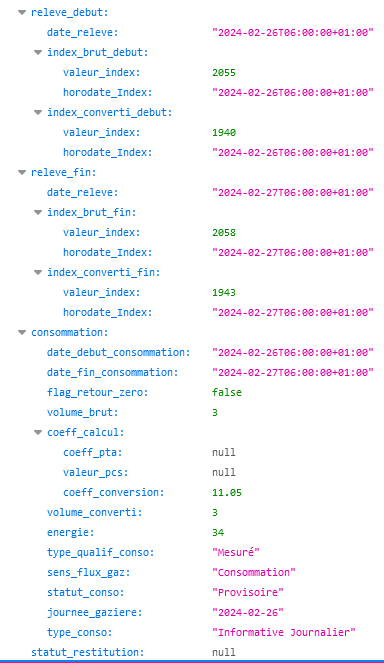Select the coeff_conversion key
The width and height of the screenshot is (384, 663).
(x=113, y=493)
